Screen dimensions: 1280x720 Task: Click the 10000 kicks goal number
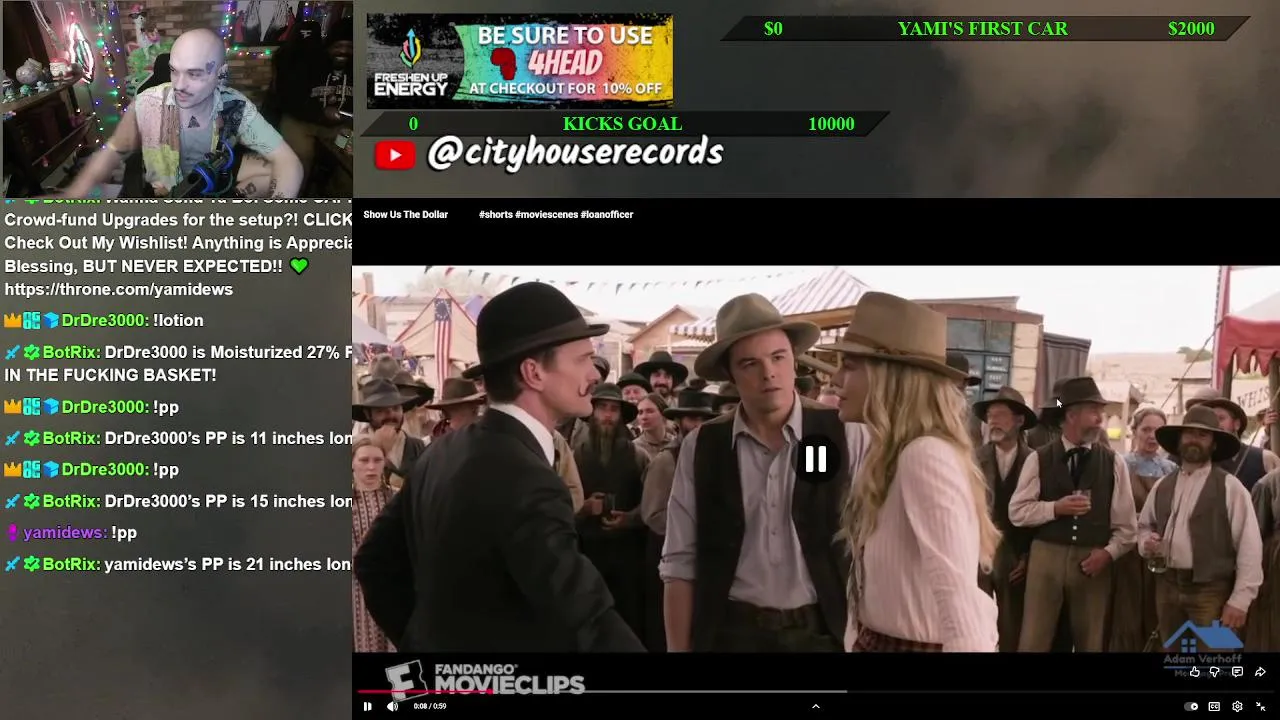click(831, 123)
